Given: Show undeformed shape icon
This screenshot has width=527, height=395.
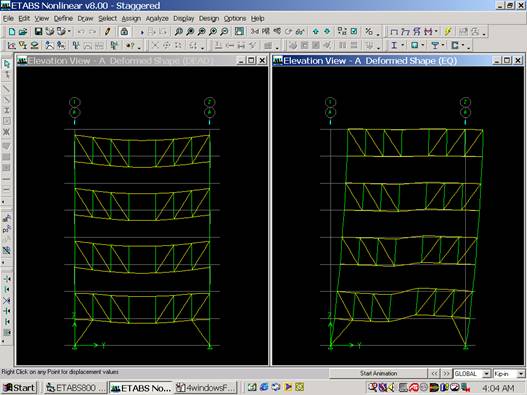Looking at the screenshot, I should 394,32.
